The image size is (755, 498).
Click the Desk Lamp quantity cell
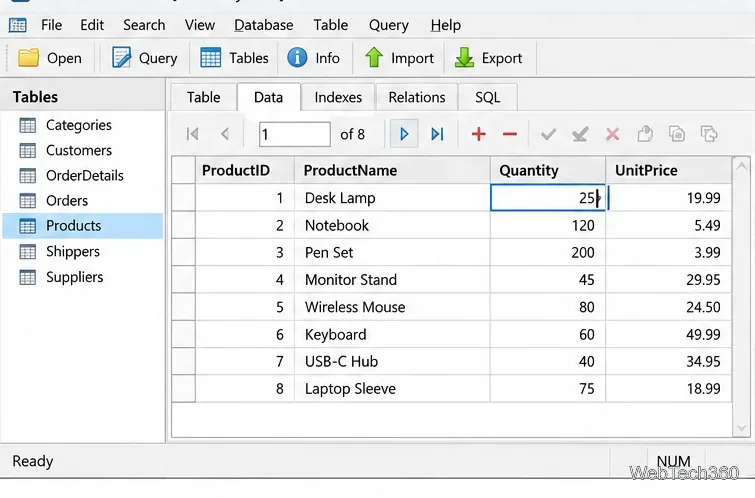click(x=548, y=198)
